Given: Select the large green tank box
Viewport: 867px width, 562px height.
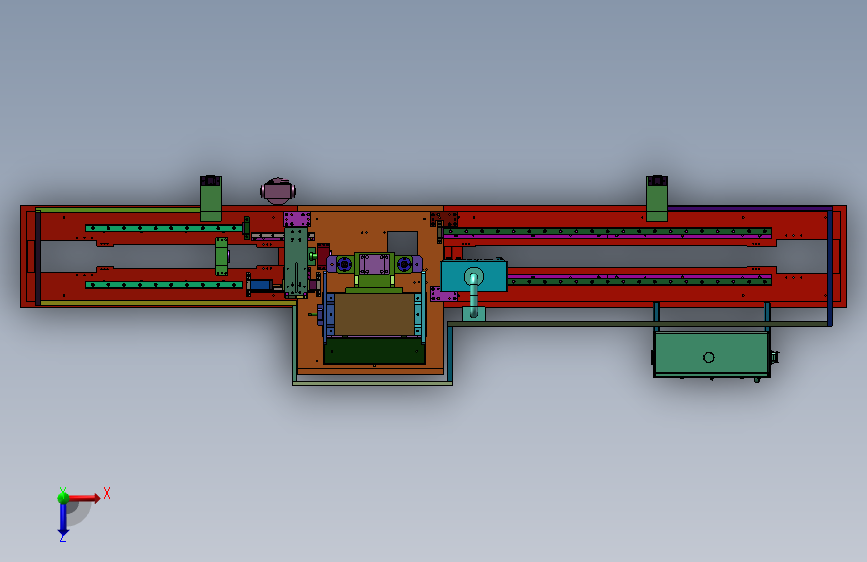Looking at the screenshot, I should click(x=711, y=355).
